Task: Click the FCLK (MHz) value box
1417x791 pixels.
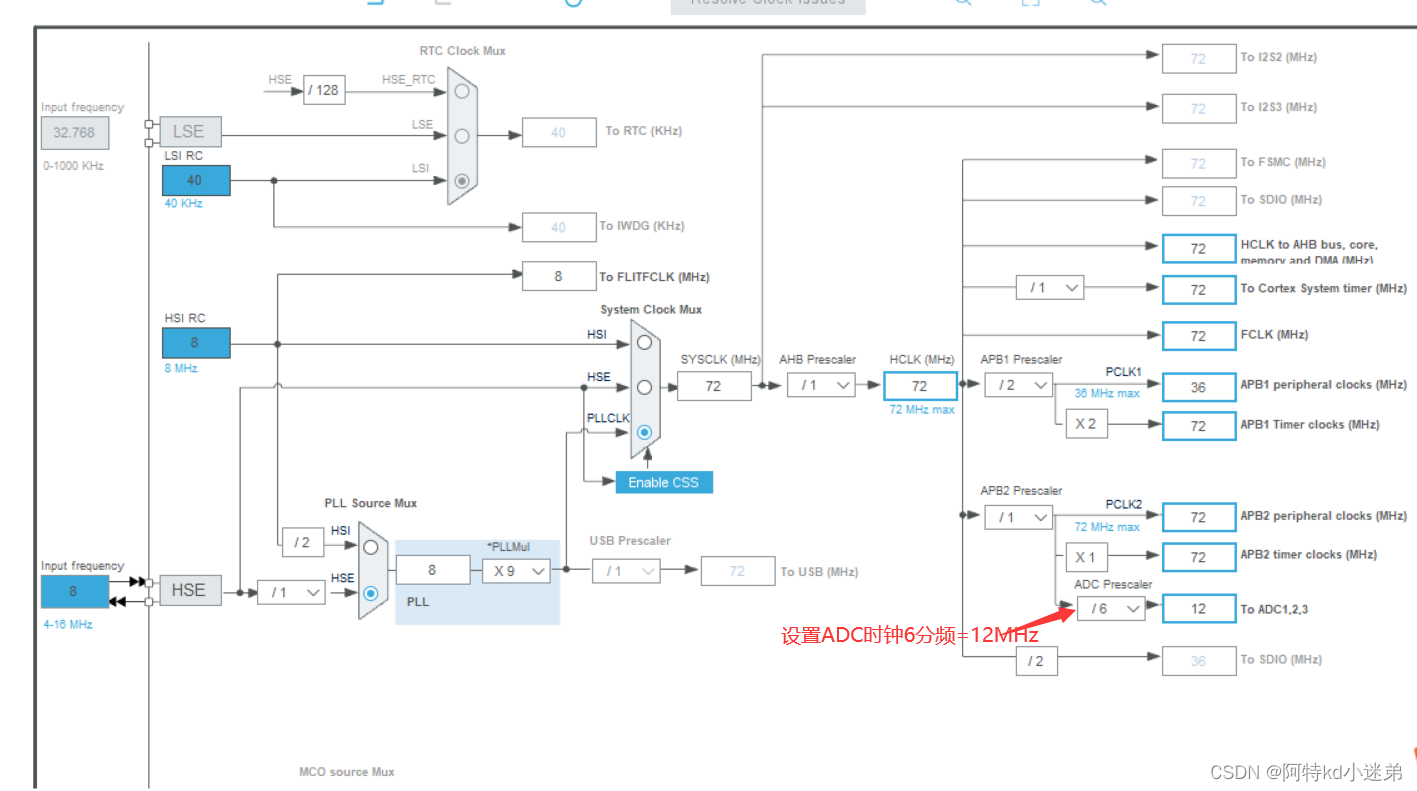Action: (x=1199, y=336)
